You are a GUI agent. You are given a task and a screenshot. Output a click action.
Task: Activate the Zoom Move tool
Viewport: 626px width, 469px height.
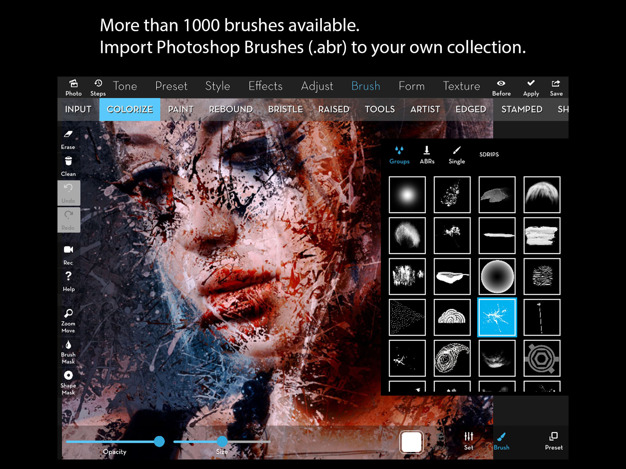(x=68, y=317)
